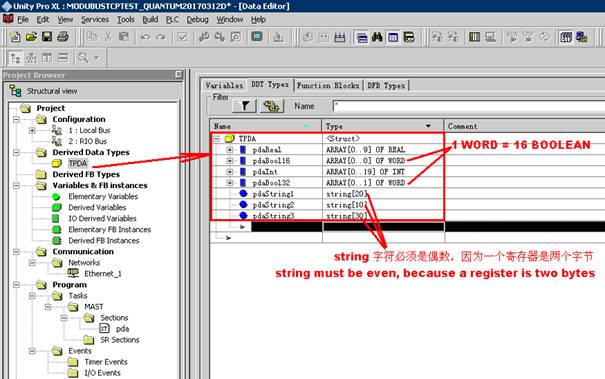Collapse the Communication tree folder

coord(16,252)
